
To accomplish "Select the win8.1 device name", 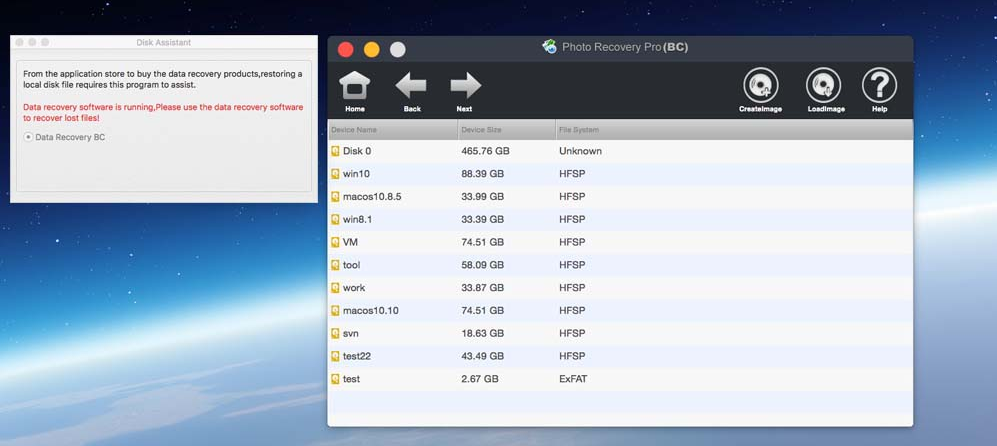I will click(x=359, y=220).
